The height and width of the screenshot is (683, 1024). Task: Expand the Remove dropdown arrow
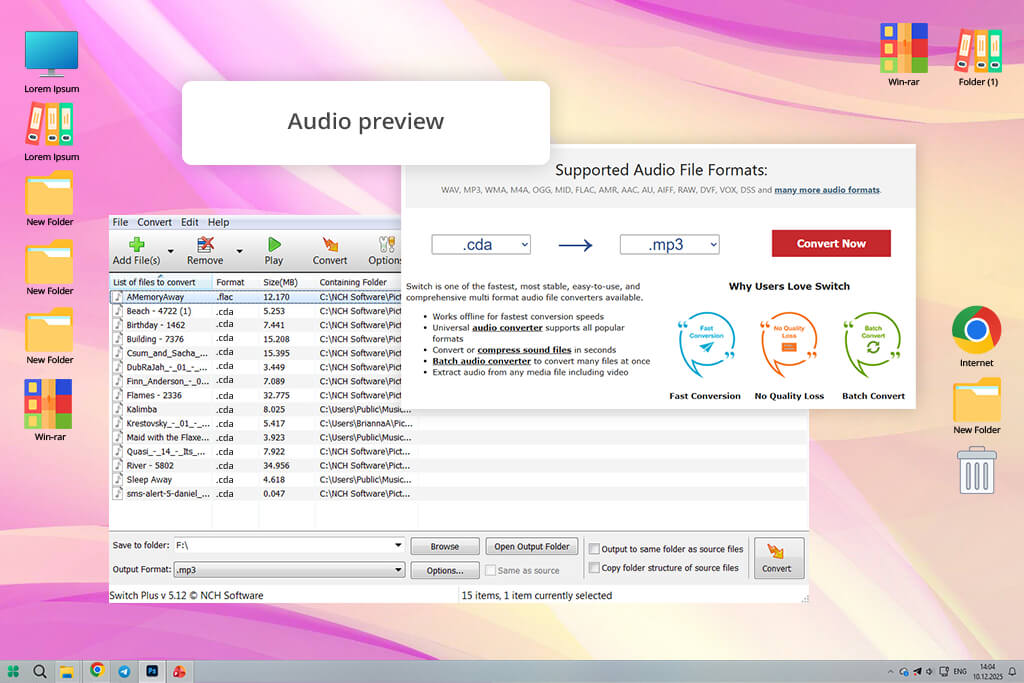(x=240, y=251)
